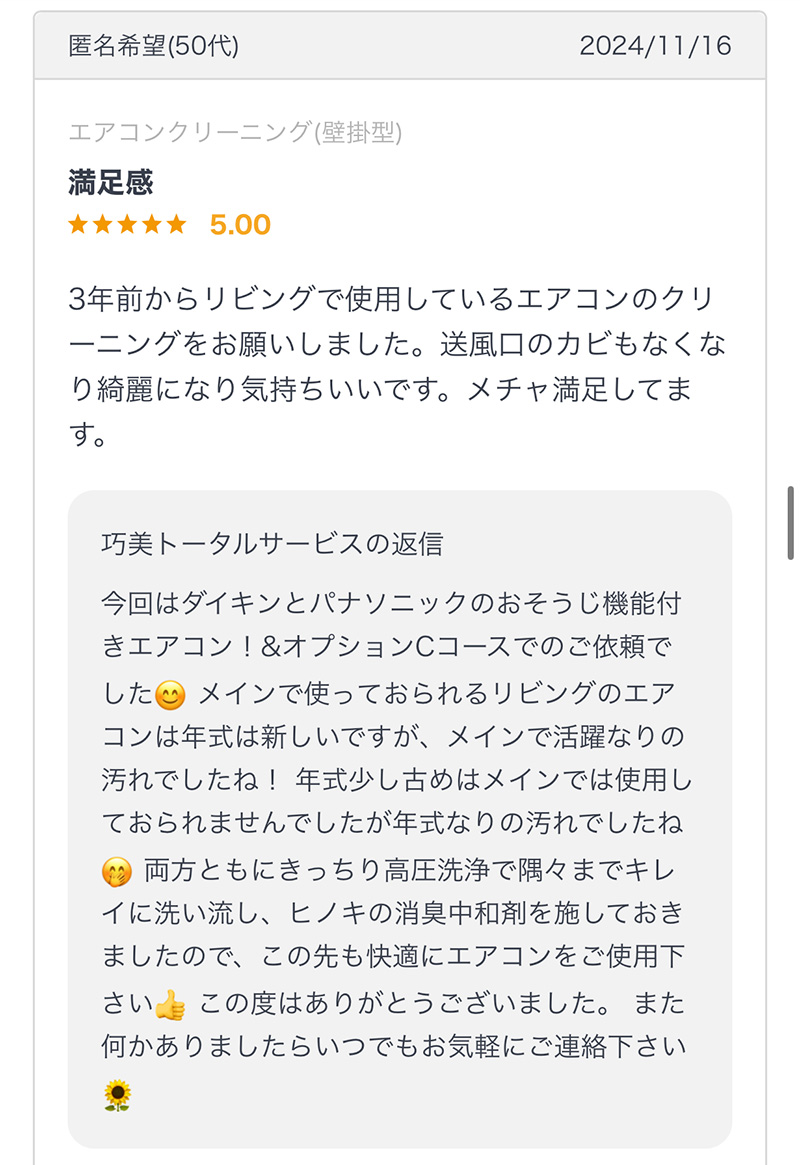Click the smiling face emoji in reply
This screenshot has width=800, height=1165.
tap(170, 695)
